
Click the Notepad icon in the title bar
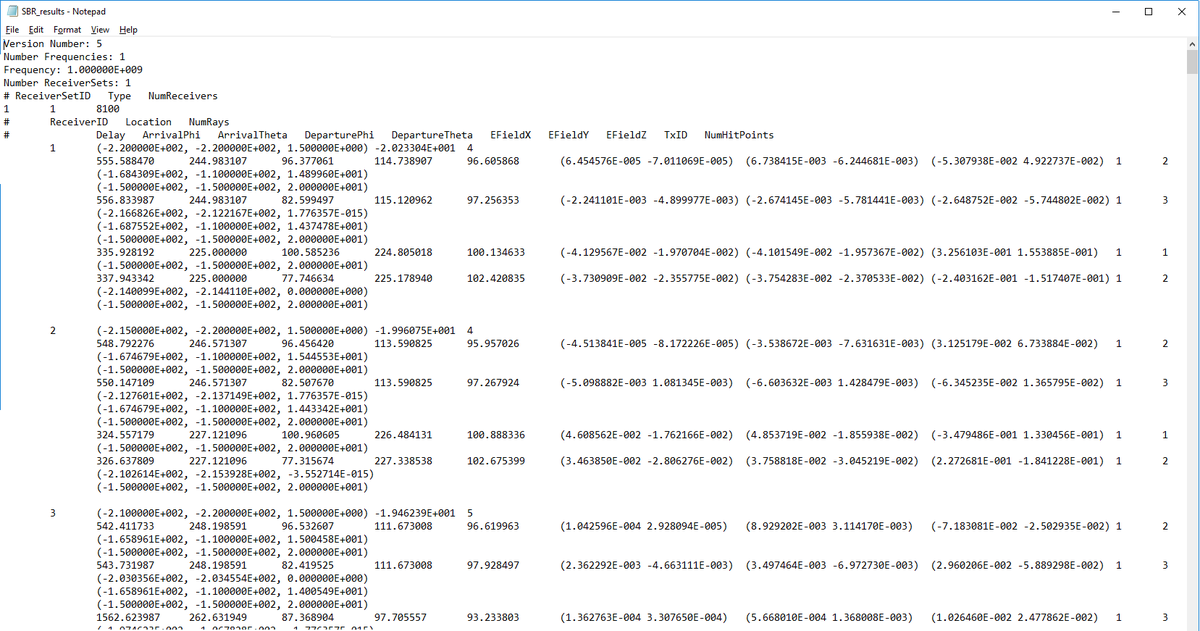pyautogui.click(x=12, y=10)
